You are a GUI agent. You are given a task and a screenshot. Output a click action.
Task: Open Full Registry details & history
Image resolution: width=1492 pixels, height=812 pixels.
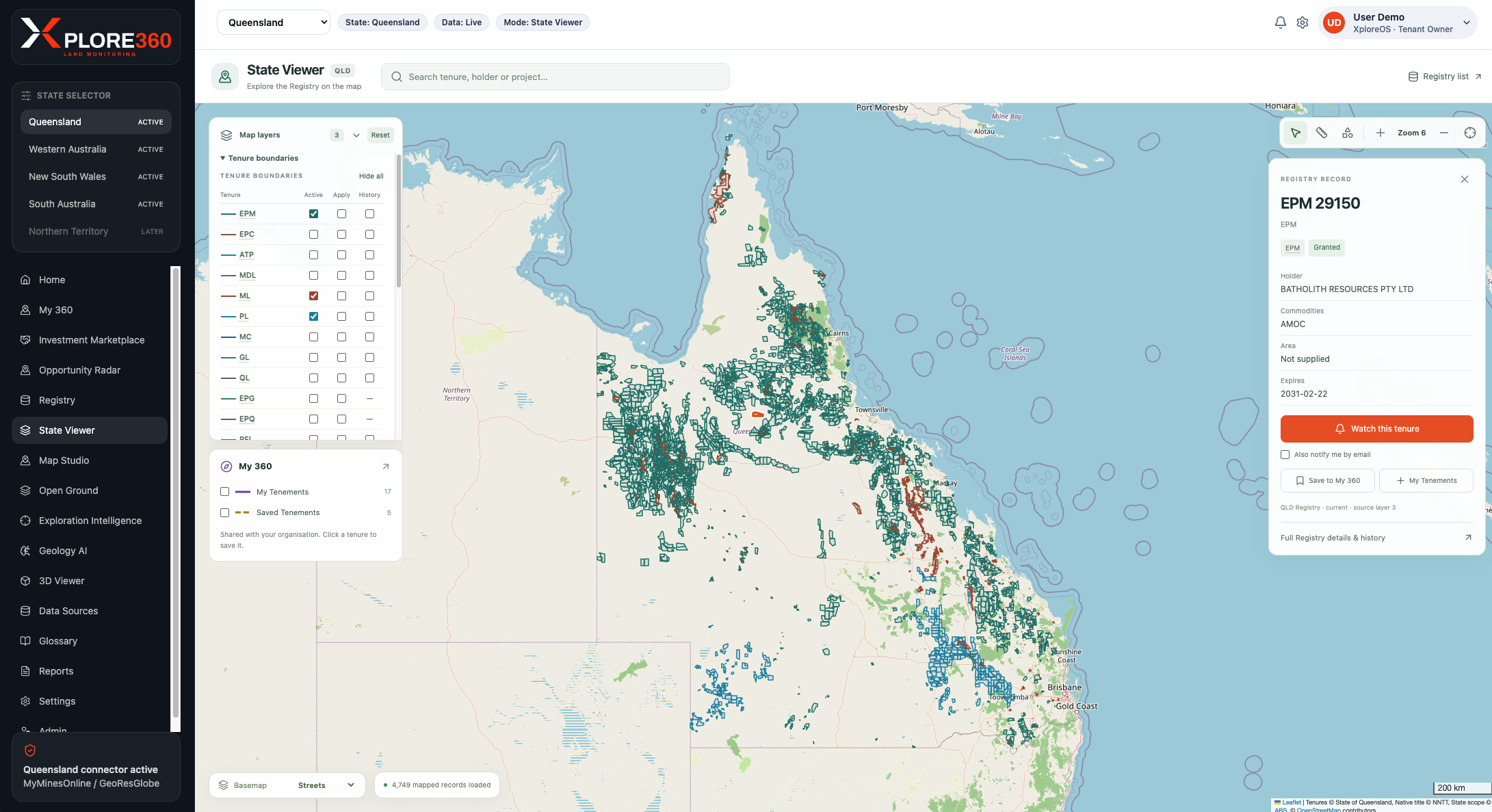coord(1376,538)
